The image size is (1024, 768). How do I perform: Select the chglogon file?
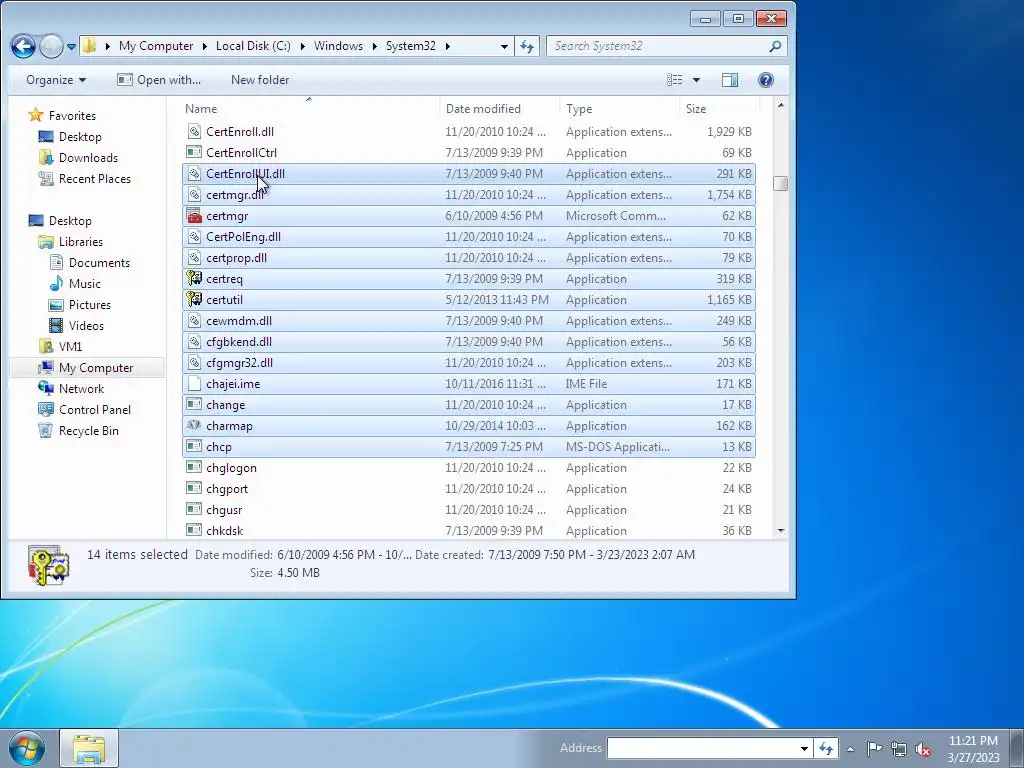468,468
